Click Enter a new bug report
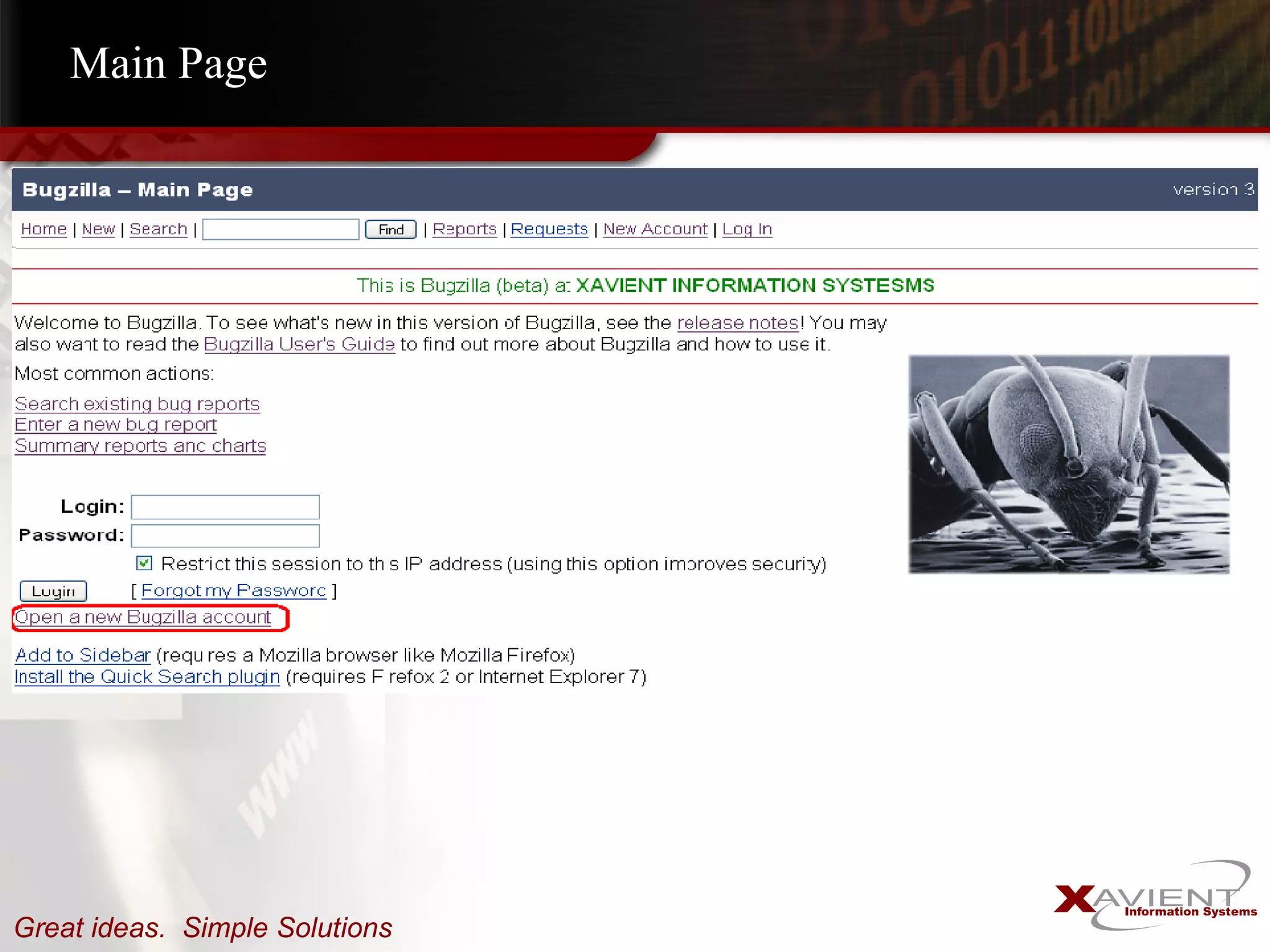Screen dimensions: 1270x952 [x=116, y=425]
